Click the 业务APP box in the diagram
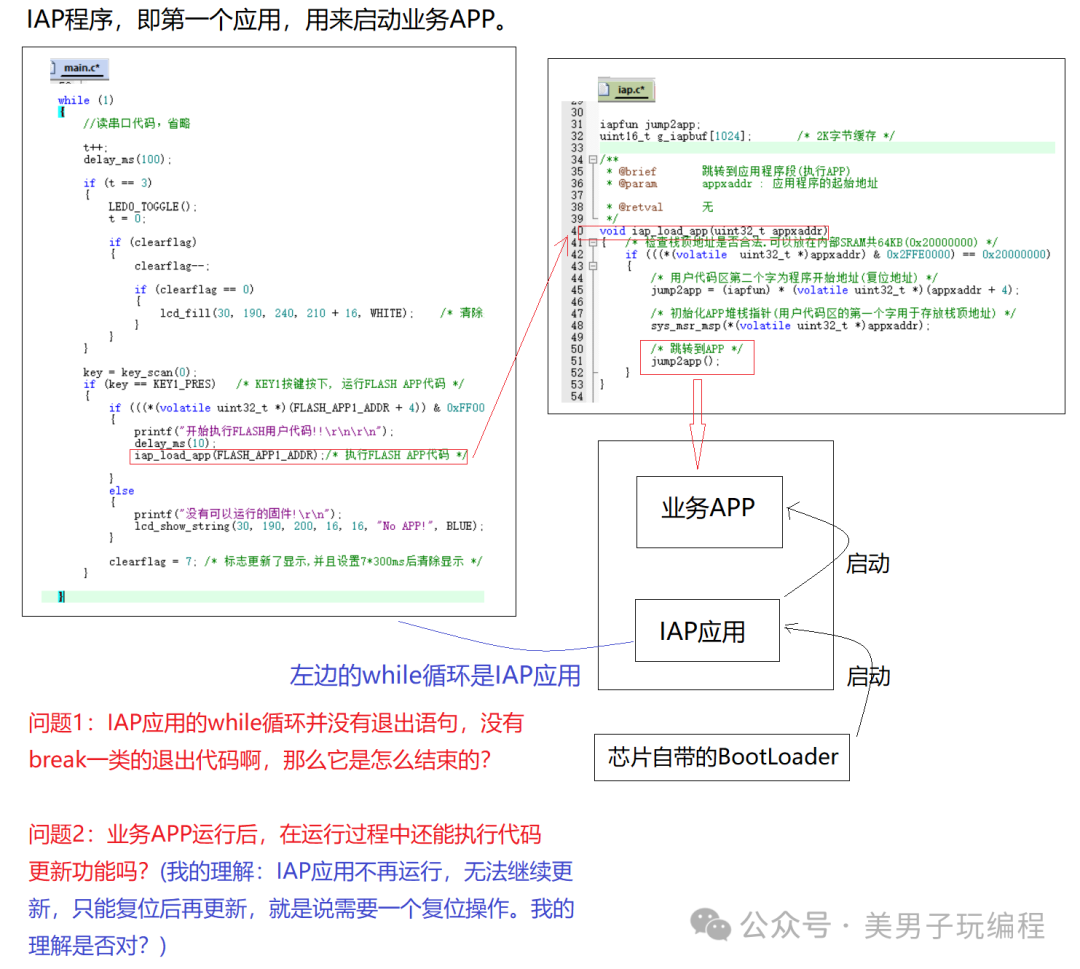The image size is (1080, 969). click(x=708, y=511)
